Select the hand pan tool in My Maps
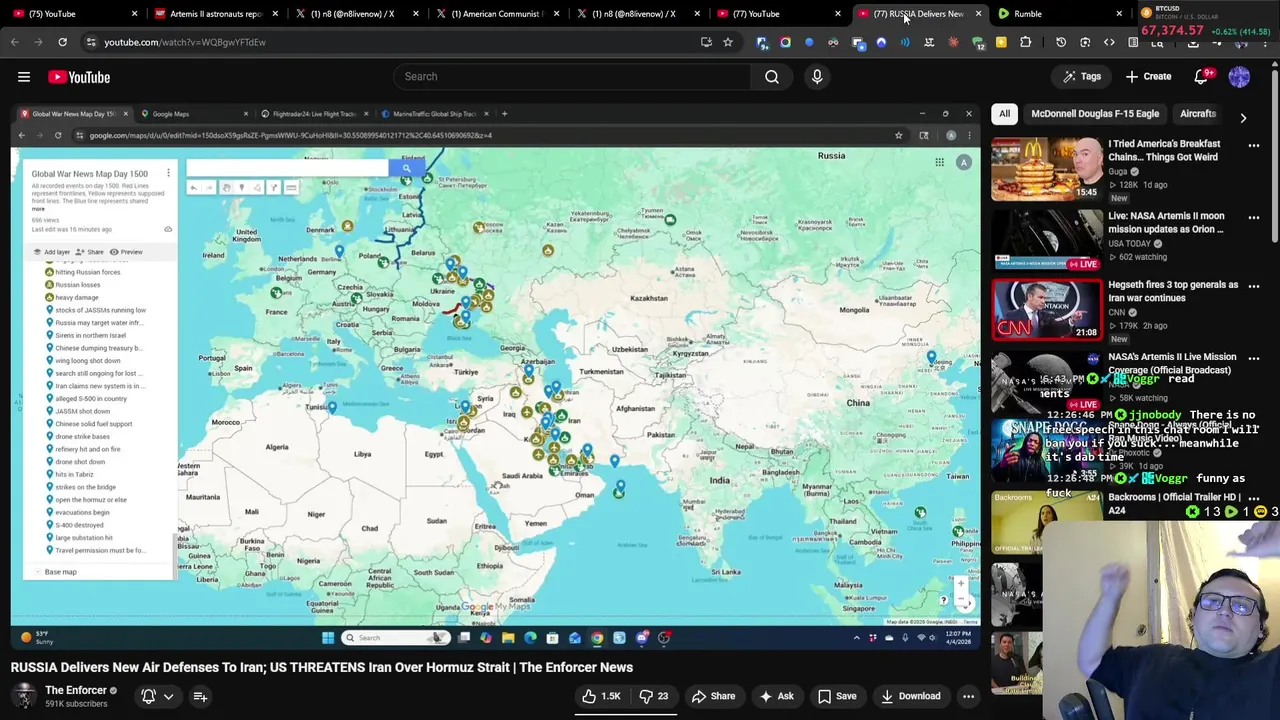The image size is (1280, 720). [x=226, y=188]
